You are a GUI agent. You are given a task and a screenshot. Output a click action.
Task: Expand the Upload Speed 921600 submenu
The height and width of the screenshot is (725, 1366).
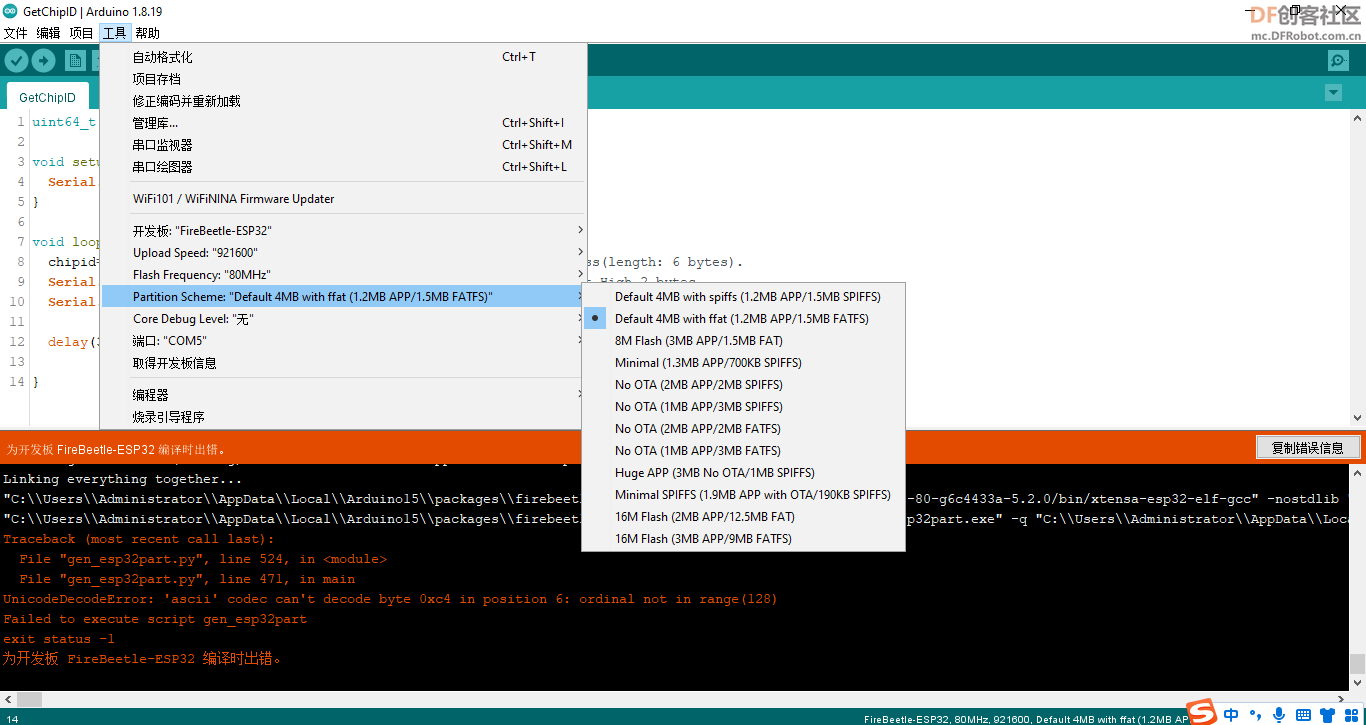click(x=342, y=253)
